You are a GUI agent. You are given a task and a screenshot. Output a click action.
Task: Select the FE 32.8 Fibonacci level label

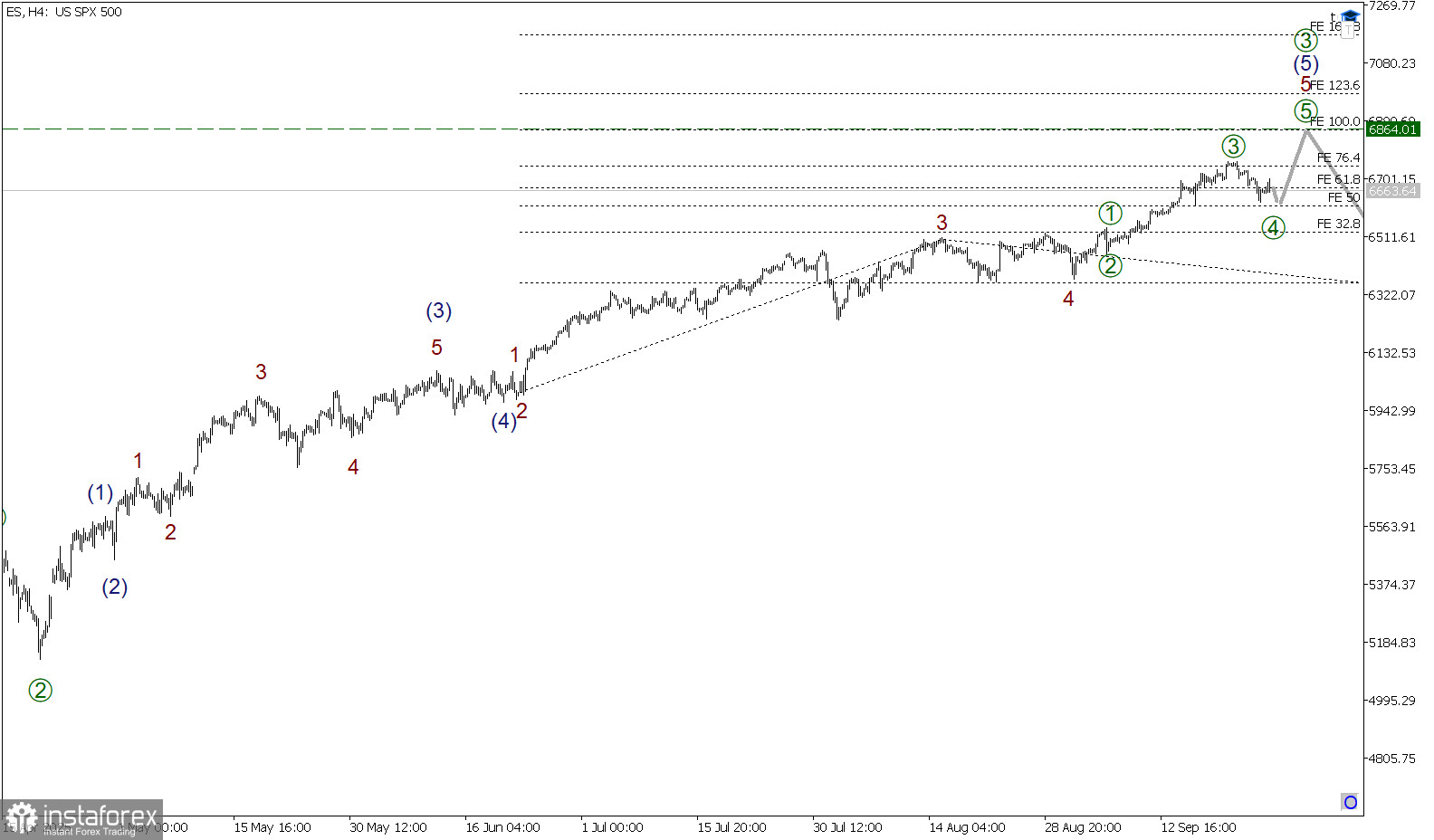click(1339, 224)
